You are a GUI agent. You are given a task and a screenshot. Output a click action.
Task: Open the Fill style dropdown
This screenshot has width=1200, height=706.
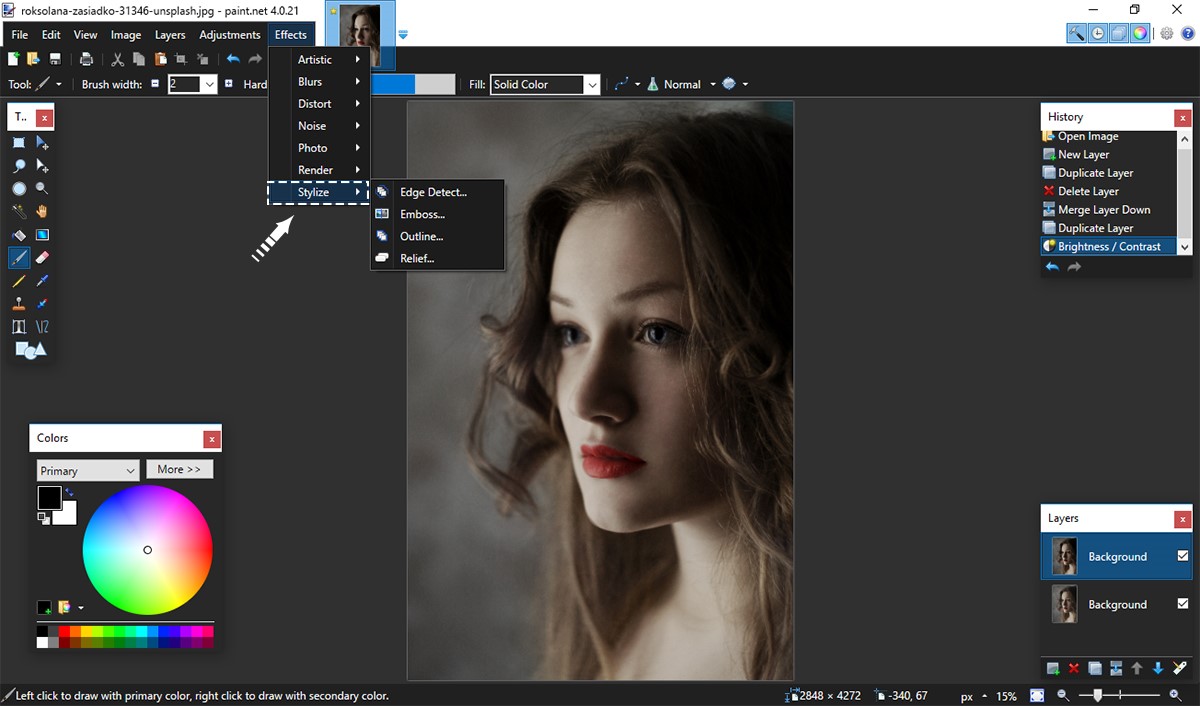593,84
